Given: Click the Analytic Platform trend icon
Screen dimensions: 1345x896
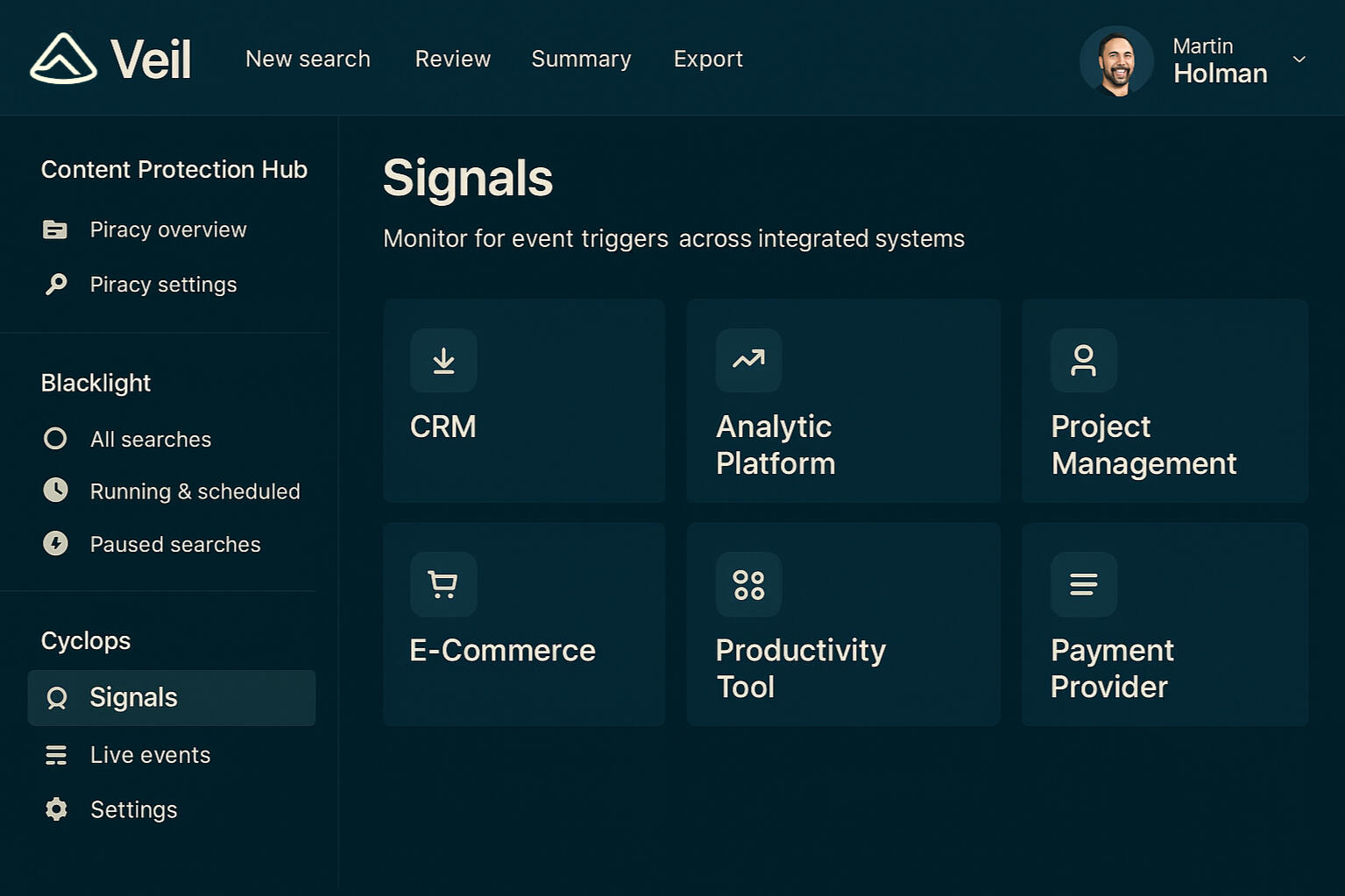Looking at the screenshot, I should (748, 360).
